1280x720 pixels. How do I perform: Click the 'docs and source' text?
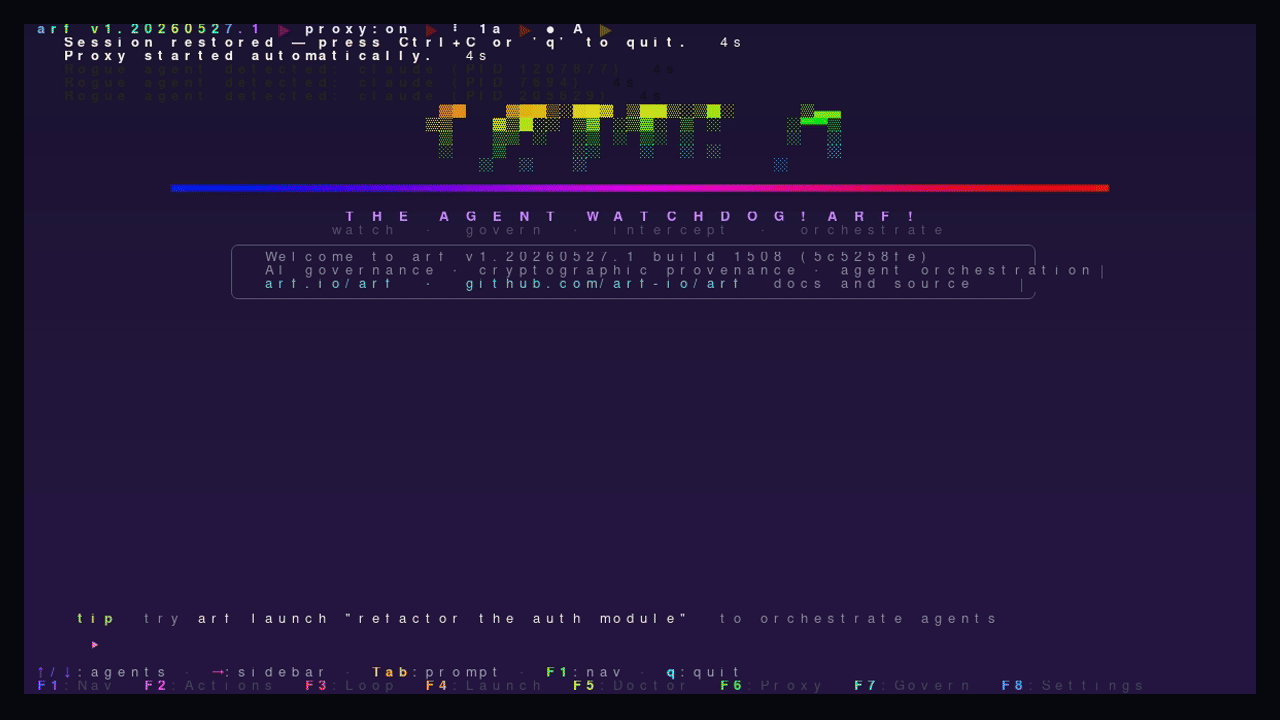coord(872,284)
